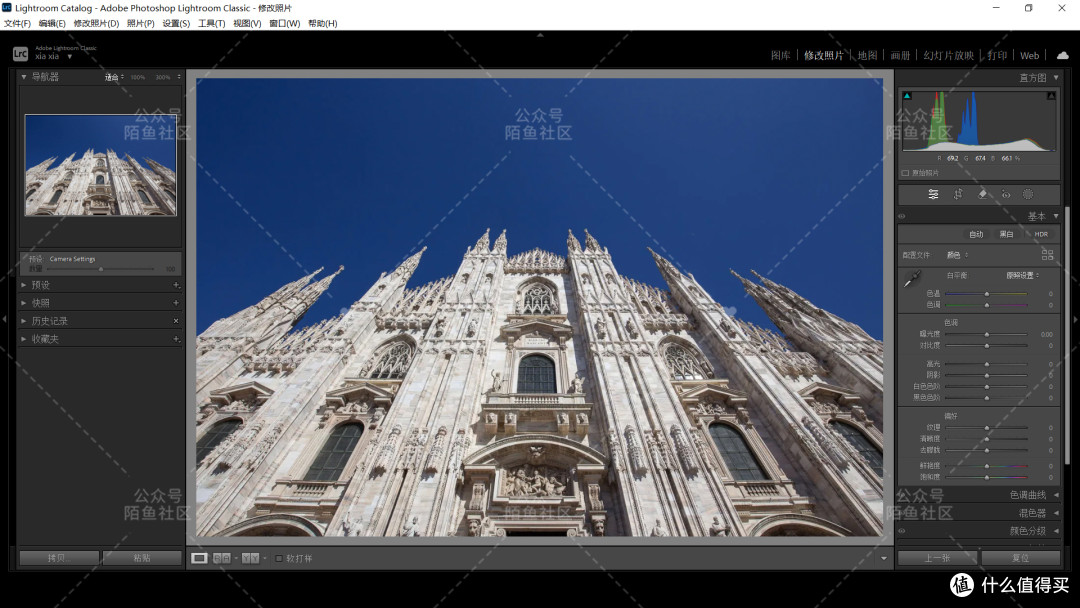This screenshot has height=608, width=1080.
Task: Open the profile color dropdown
Action: [957, 255]
